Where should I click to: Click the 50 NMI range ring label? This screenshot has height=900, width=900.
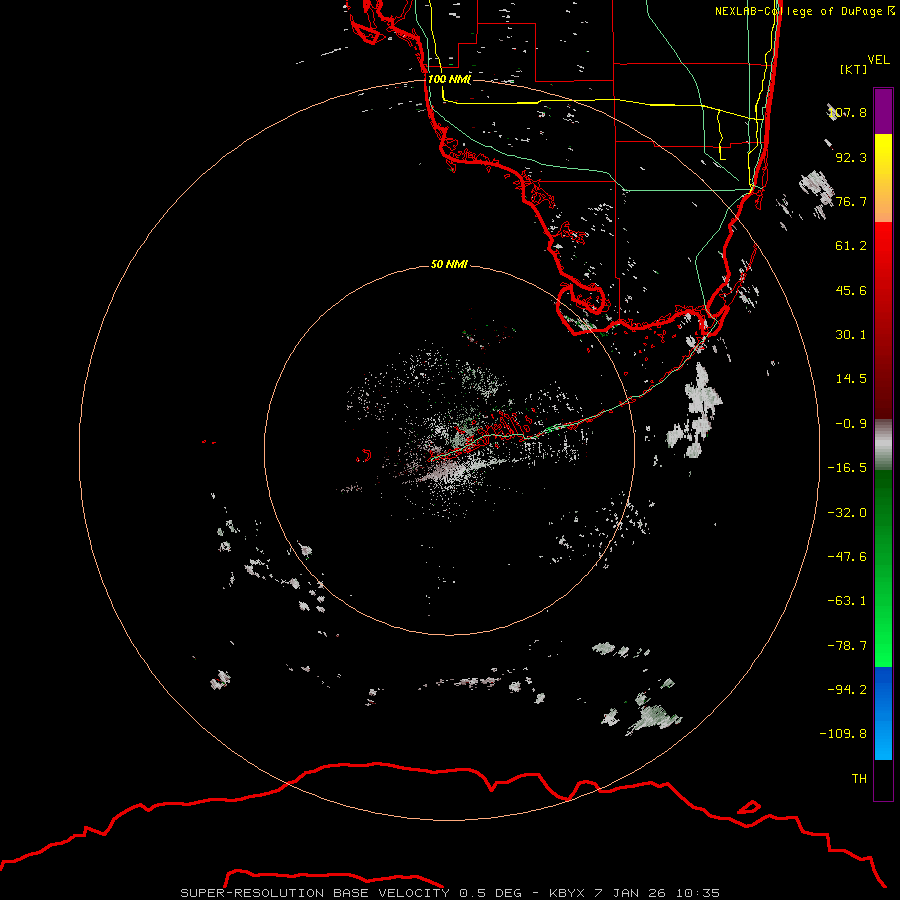point(449,265)
